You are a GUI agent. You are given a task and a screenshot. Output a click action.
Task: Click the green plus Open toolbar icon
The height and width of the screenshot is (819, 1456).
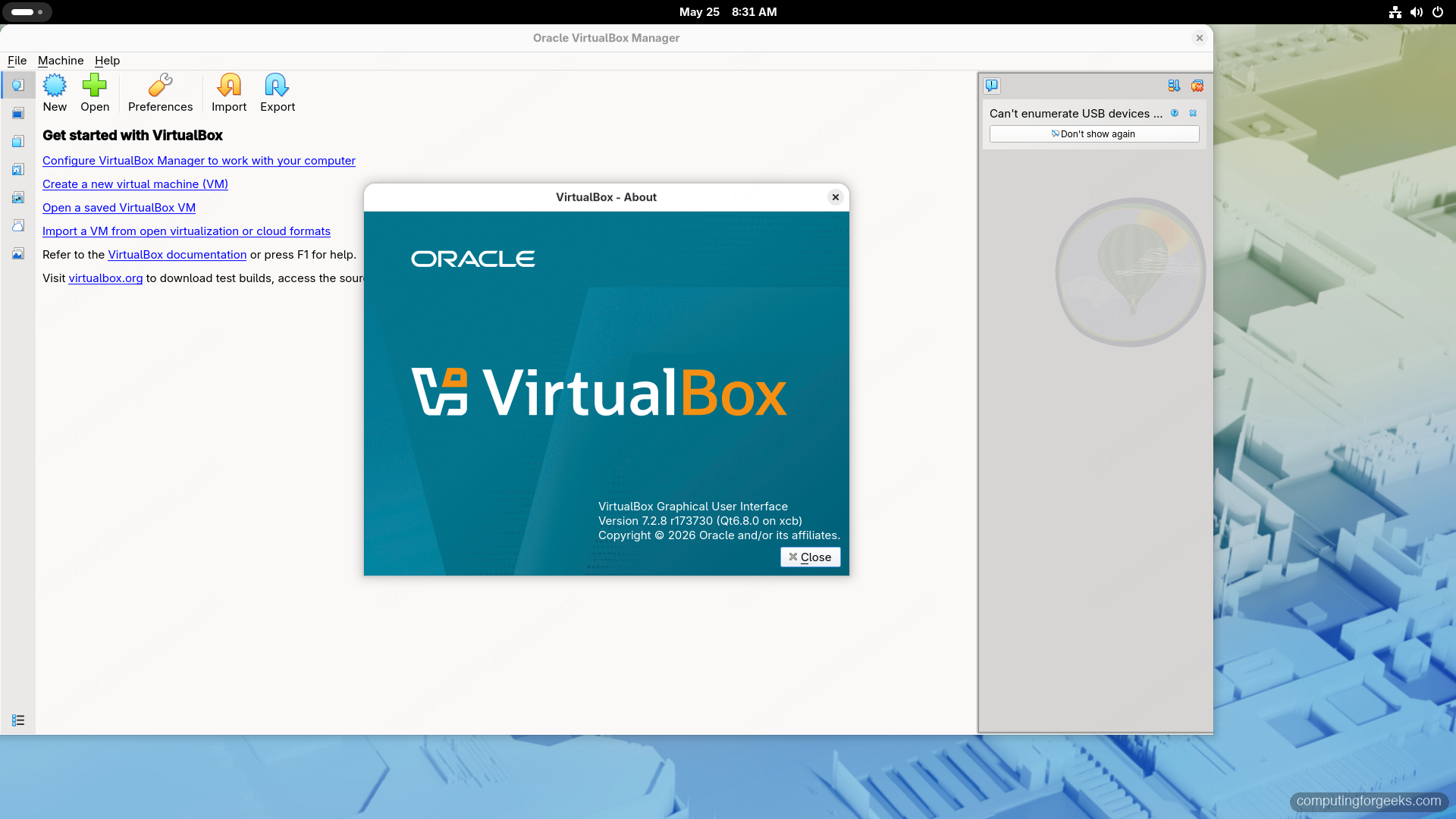95,93
